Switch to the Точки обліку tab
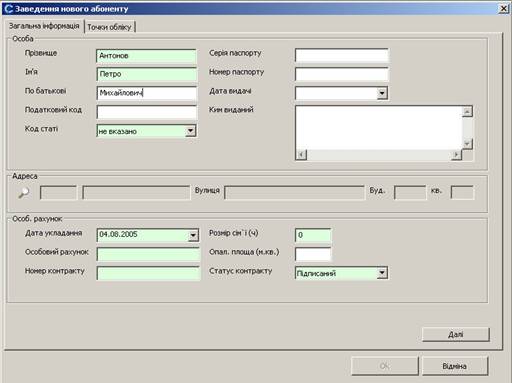 [110, 27]
